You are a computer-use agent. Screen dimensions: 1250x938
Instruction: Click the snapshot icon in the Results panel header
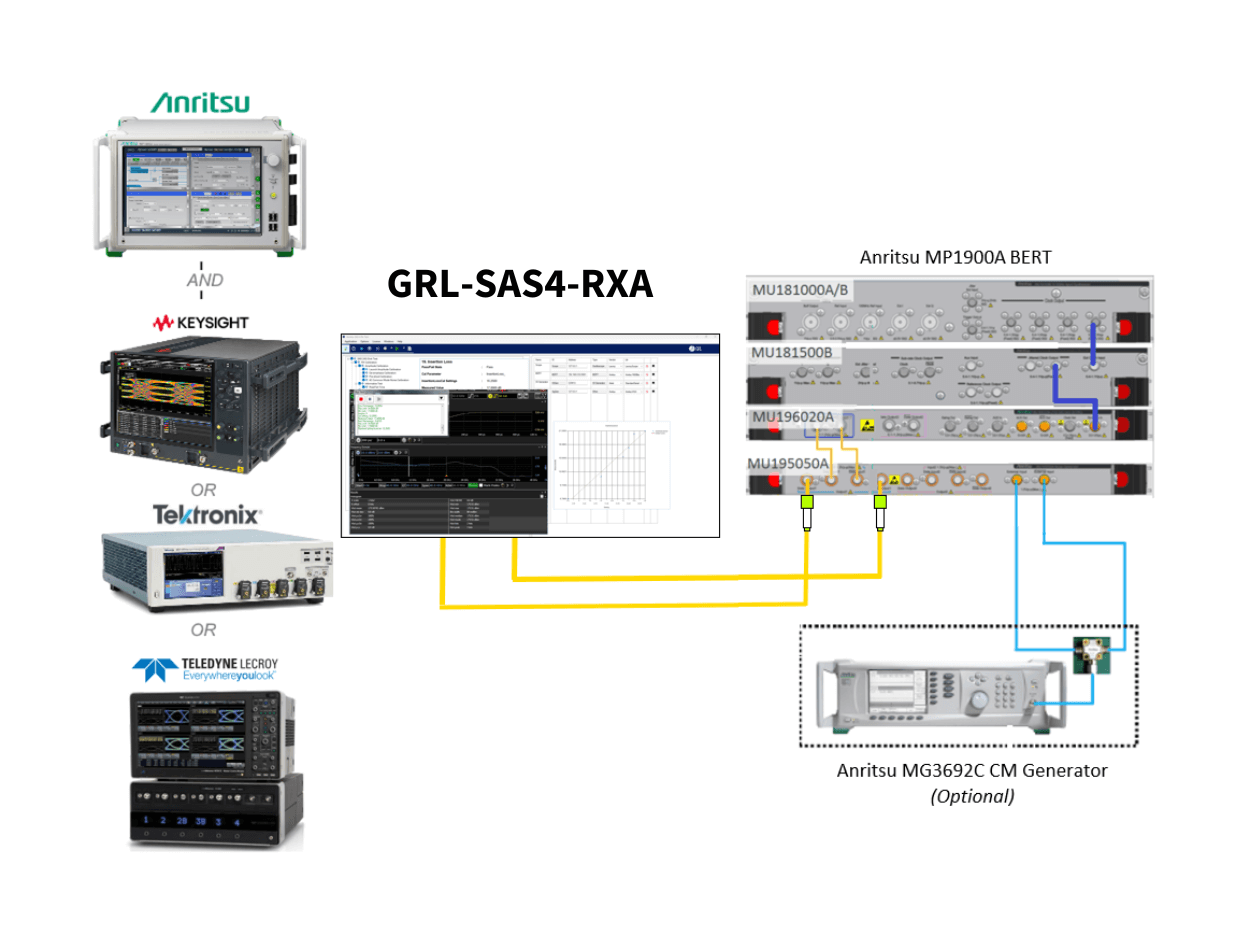pos(541,495)
